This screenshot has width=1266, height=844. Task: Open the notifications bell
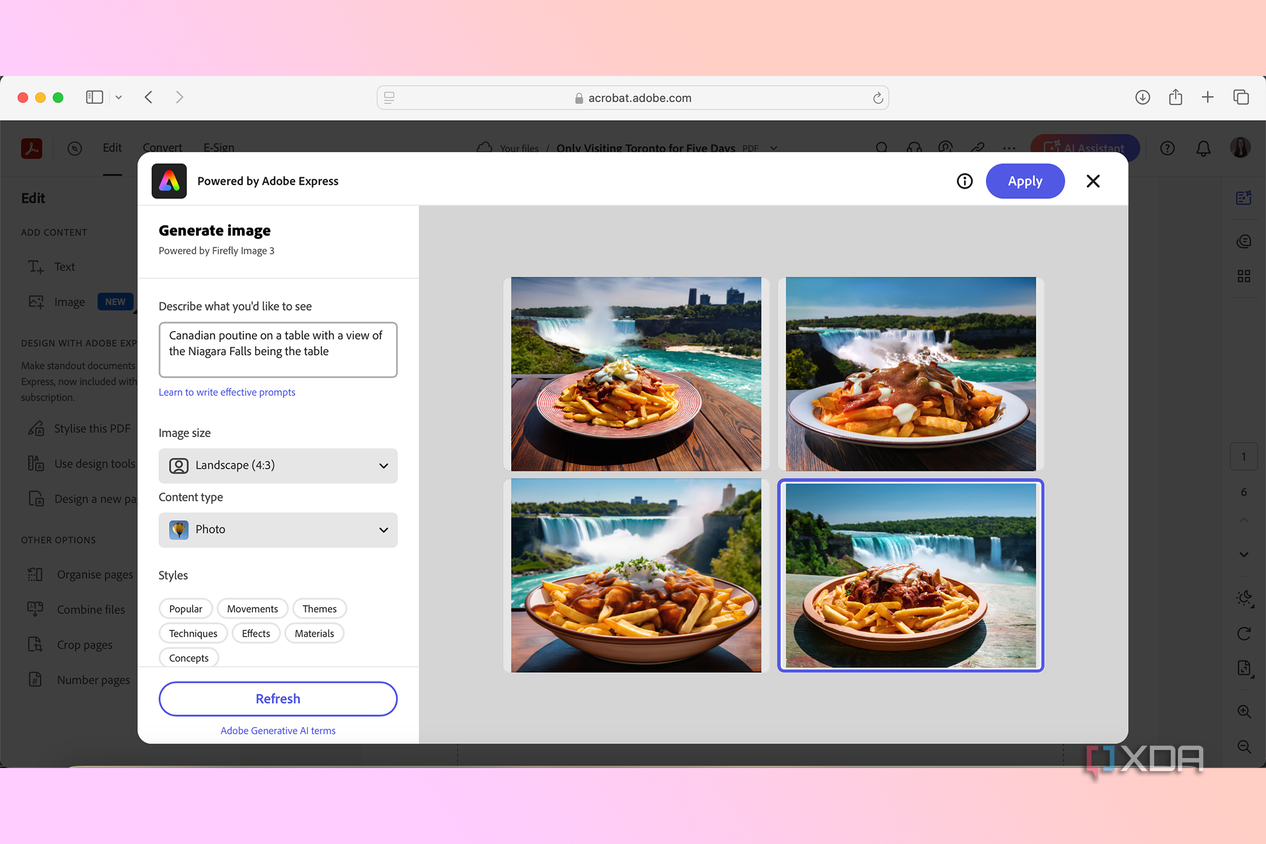1203,148
